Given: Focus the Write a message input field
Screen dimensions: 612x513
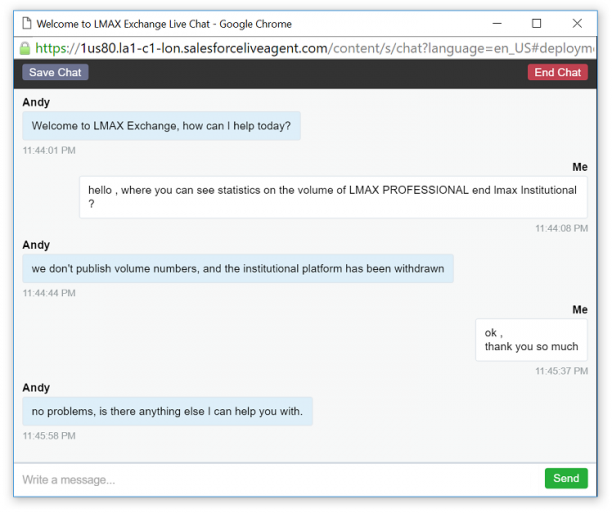Looking at the screenshot, I should [x=279, y=479].
